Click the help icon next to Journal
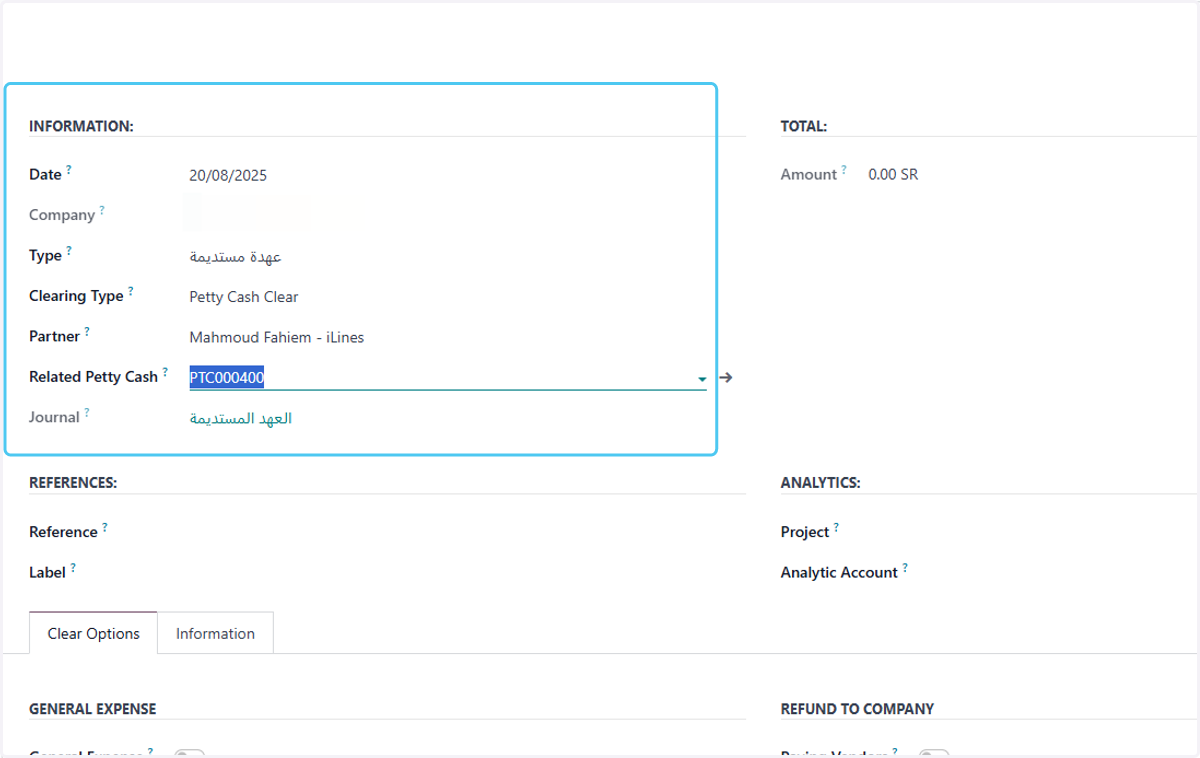The width and height of the screenshot is (1200, 758). click(87, 413)
